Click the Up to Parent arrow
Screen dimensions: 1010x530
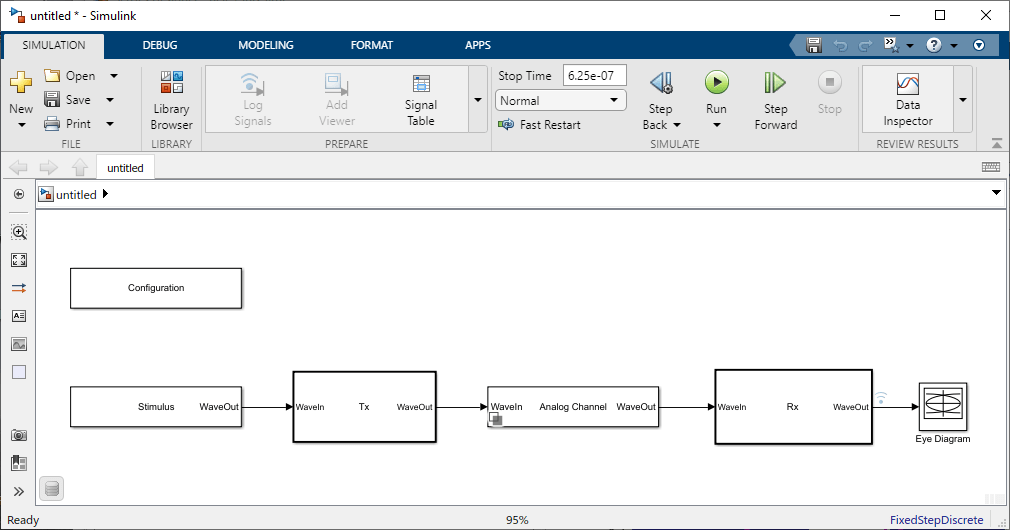80,167
